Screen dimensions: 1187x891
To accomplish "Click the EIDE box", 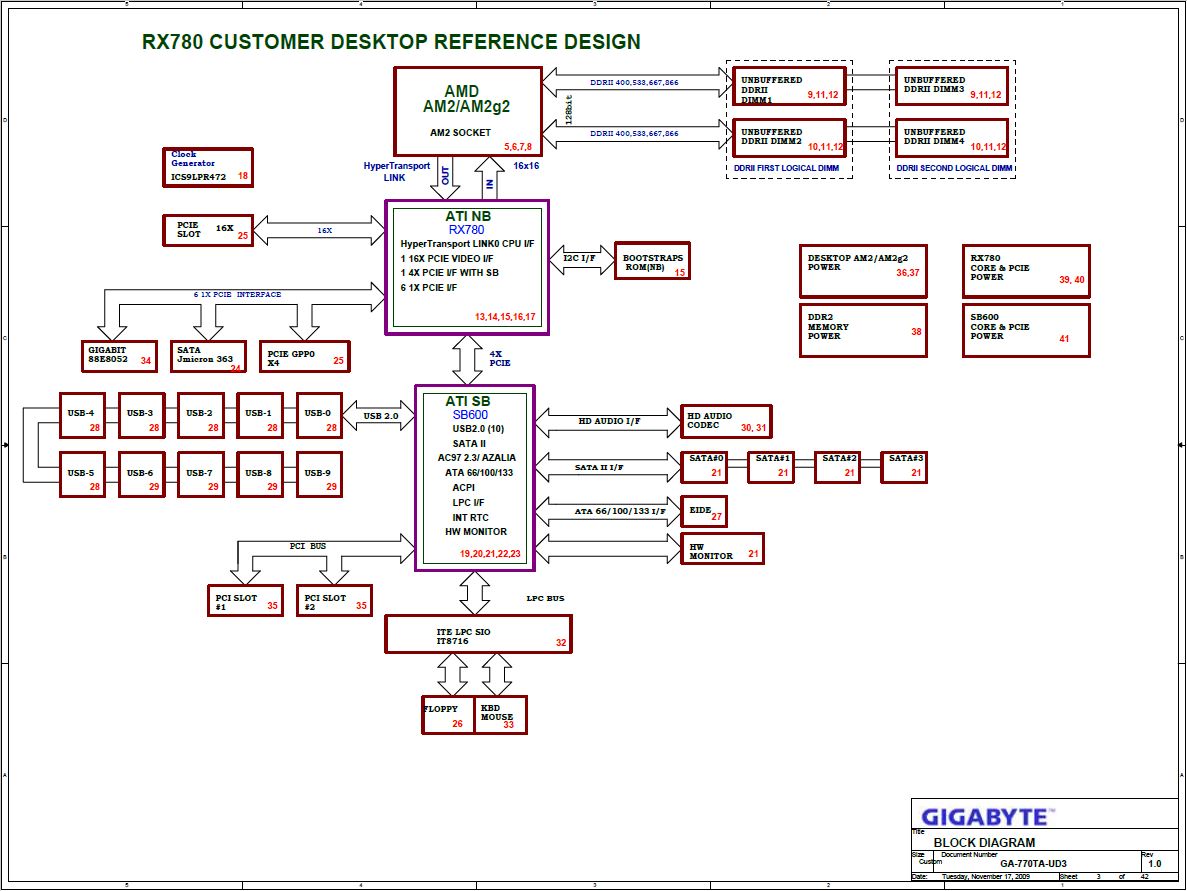I will point(704,512).
